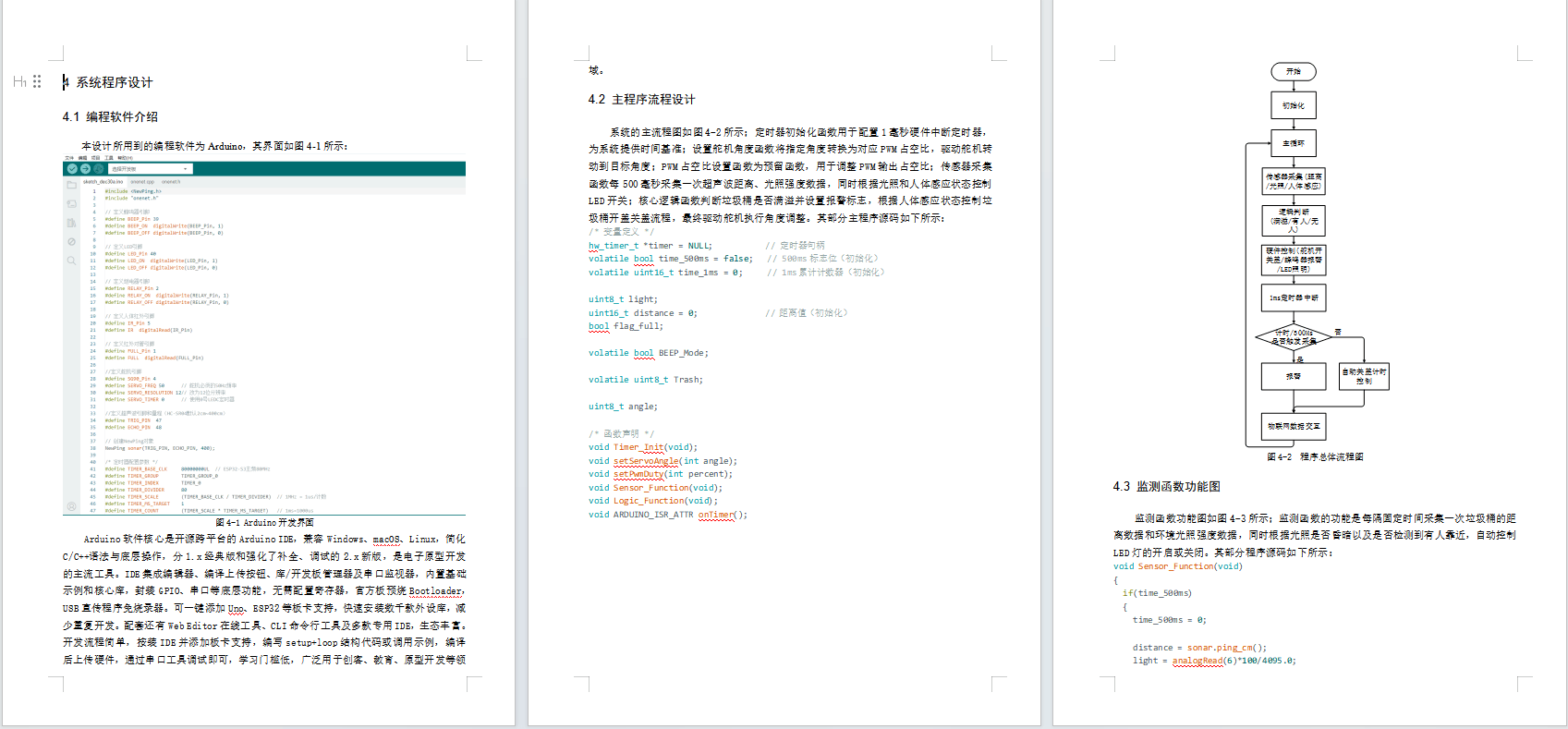
Task: Select the '主循环' flowchart box
Action: 1294,143
